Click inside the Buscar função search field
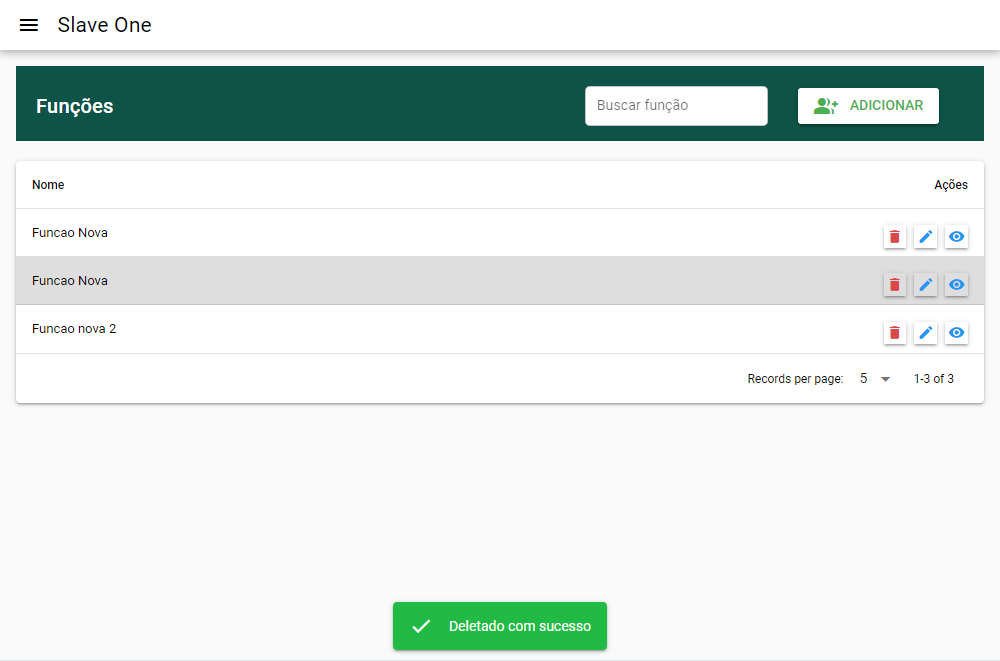 [x=676, y=105]
